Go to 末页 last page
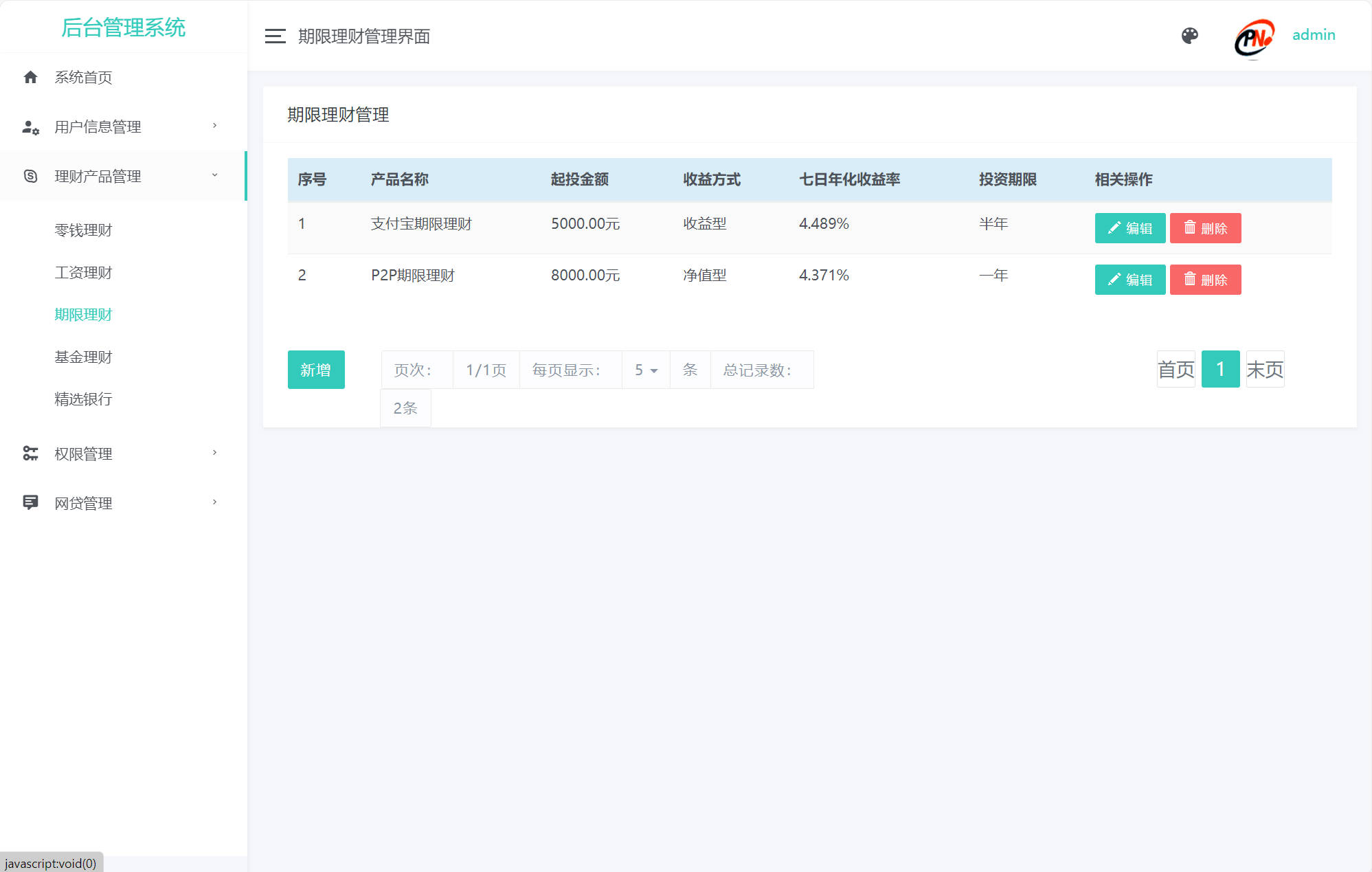 coord(1265,369)
